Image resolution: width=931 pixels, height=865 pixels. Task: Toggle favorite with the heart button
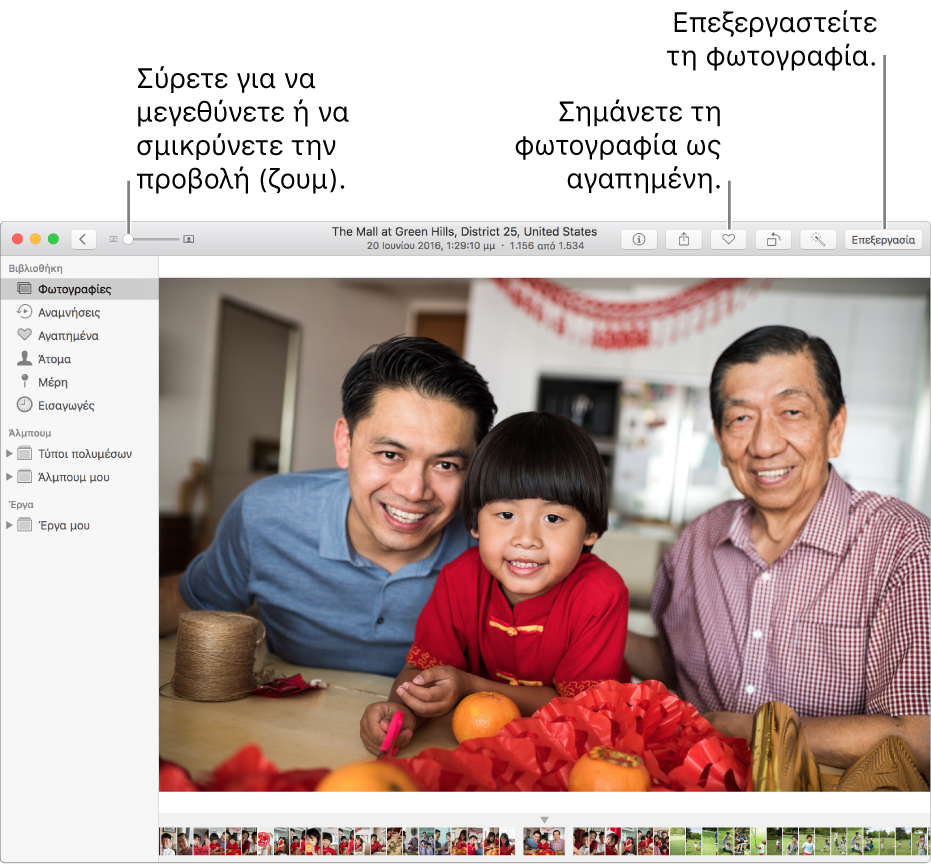[x=728, y=240]
